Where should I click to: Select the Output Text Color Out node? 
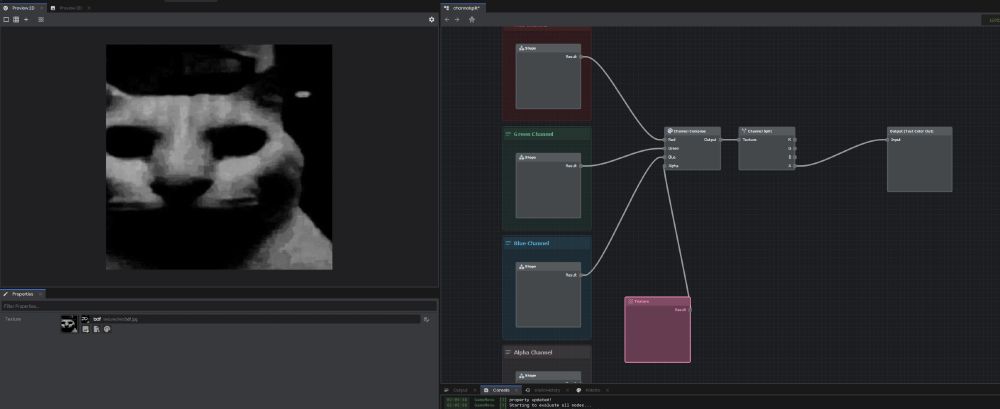[x=920, y=159]
